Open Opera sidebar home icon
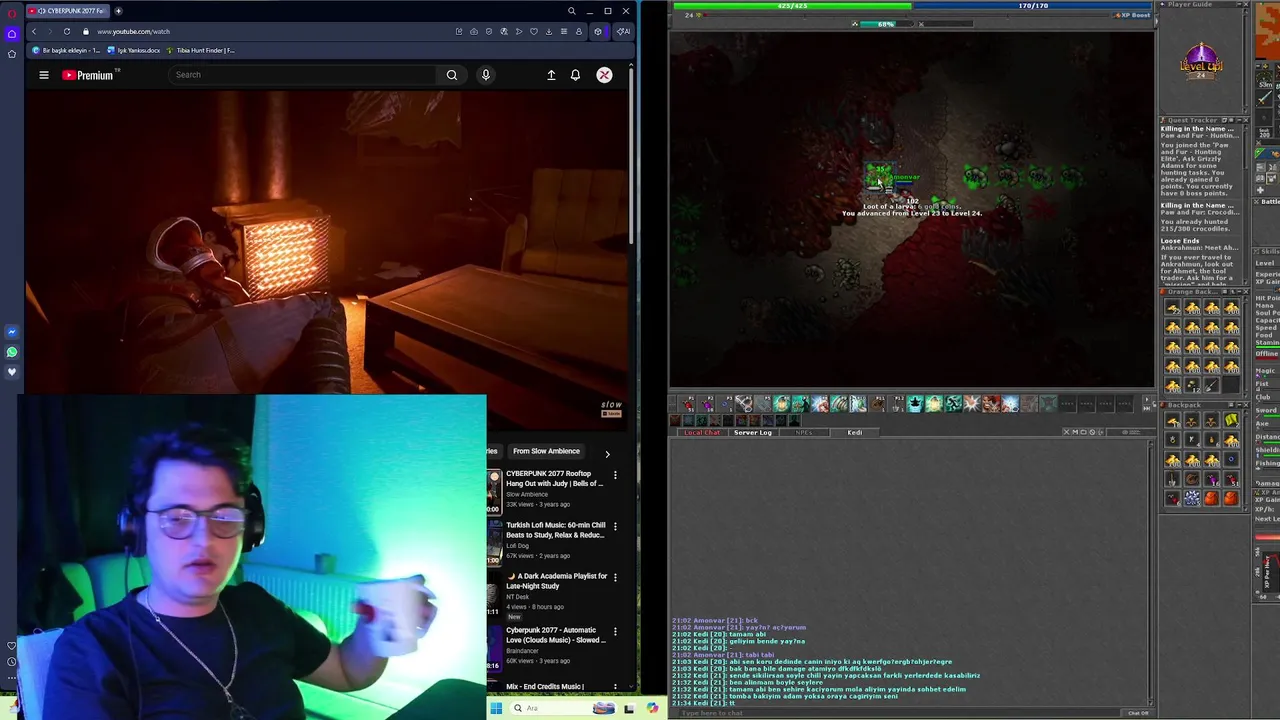The image size is (1280, 720). [12, 34]
